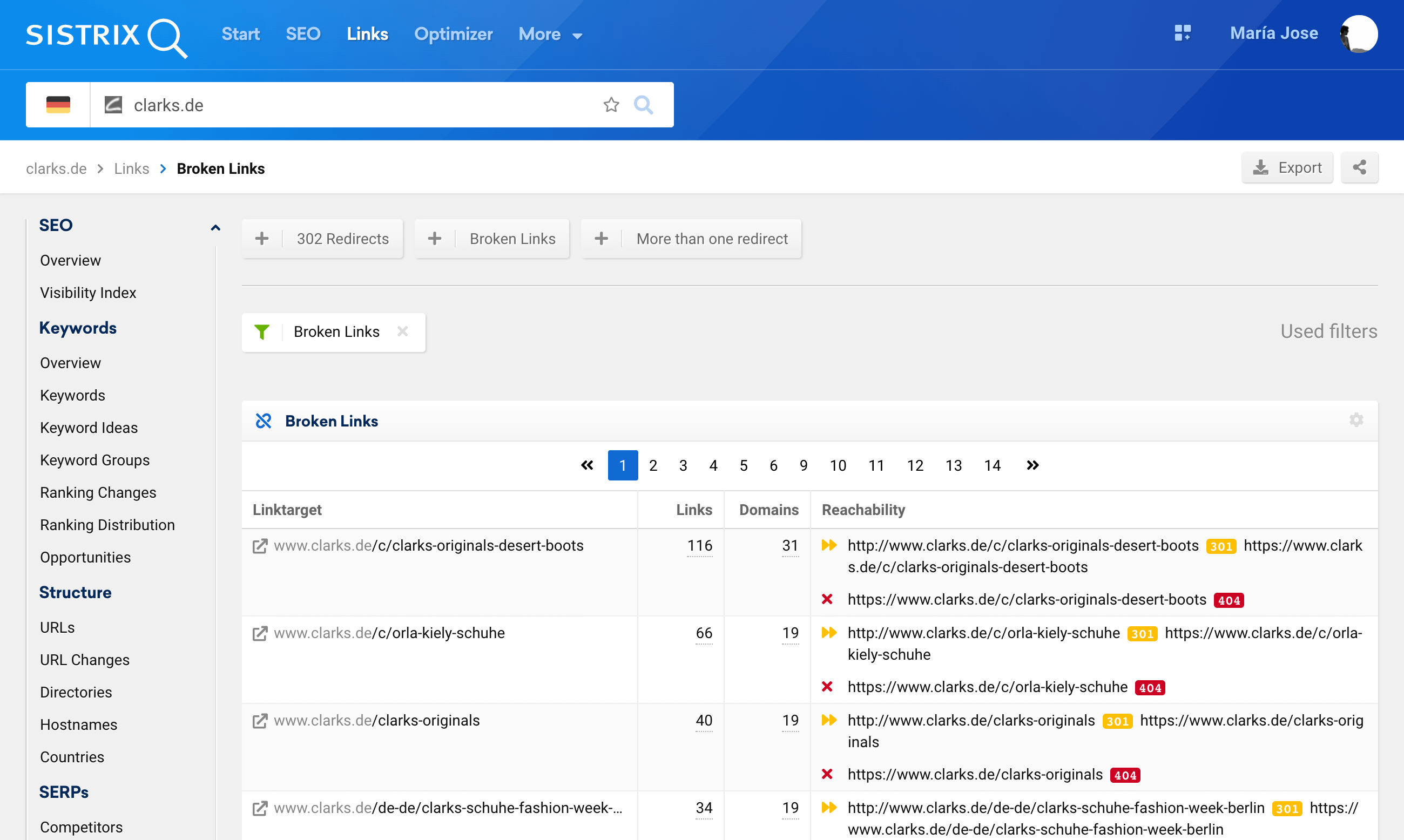
Task: Select the Links menu tab
Action: click(x=367, y=34)
